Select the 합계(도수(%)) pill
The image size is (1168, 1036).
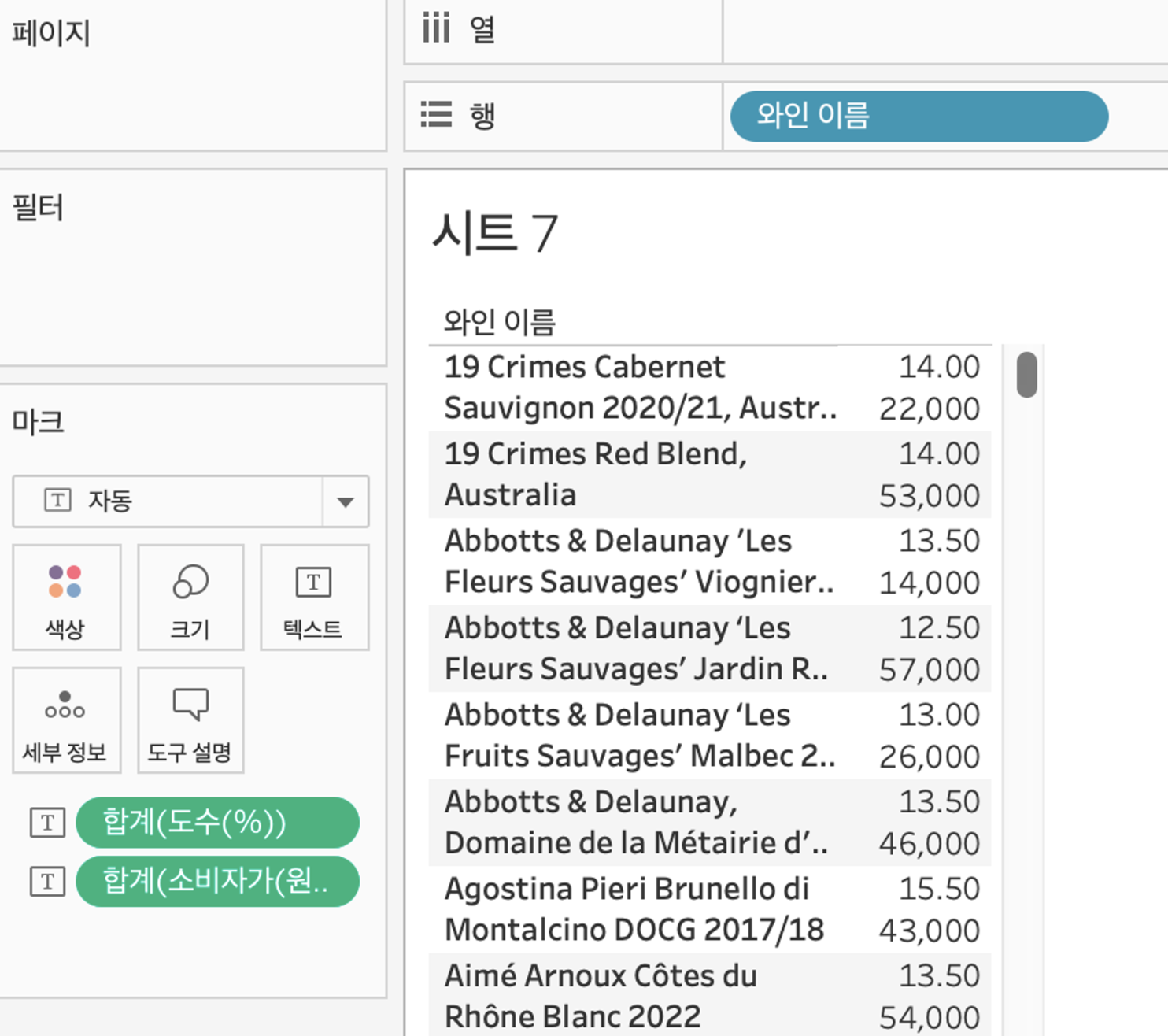[217, 823]
